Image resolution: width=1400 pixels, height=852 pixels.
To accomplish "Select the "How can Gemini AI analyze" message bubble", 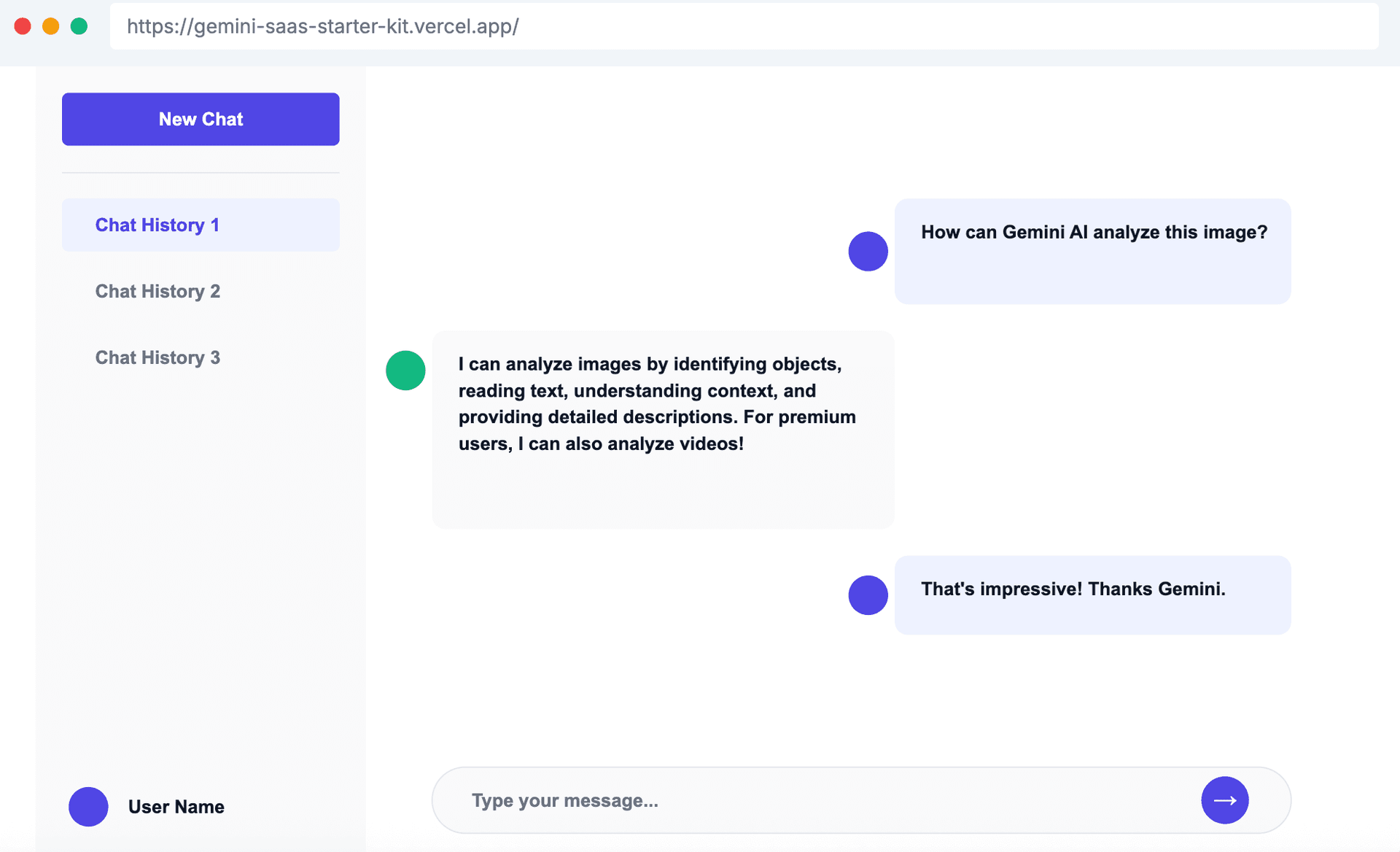I will [1092, 252].
